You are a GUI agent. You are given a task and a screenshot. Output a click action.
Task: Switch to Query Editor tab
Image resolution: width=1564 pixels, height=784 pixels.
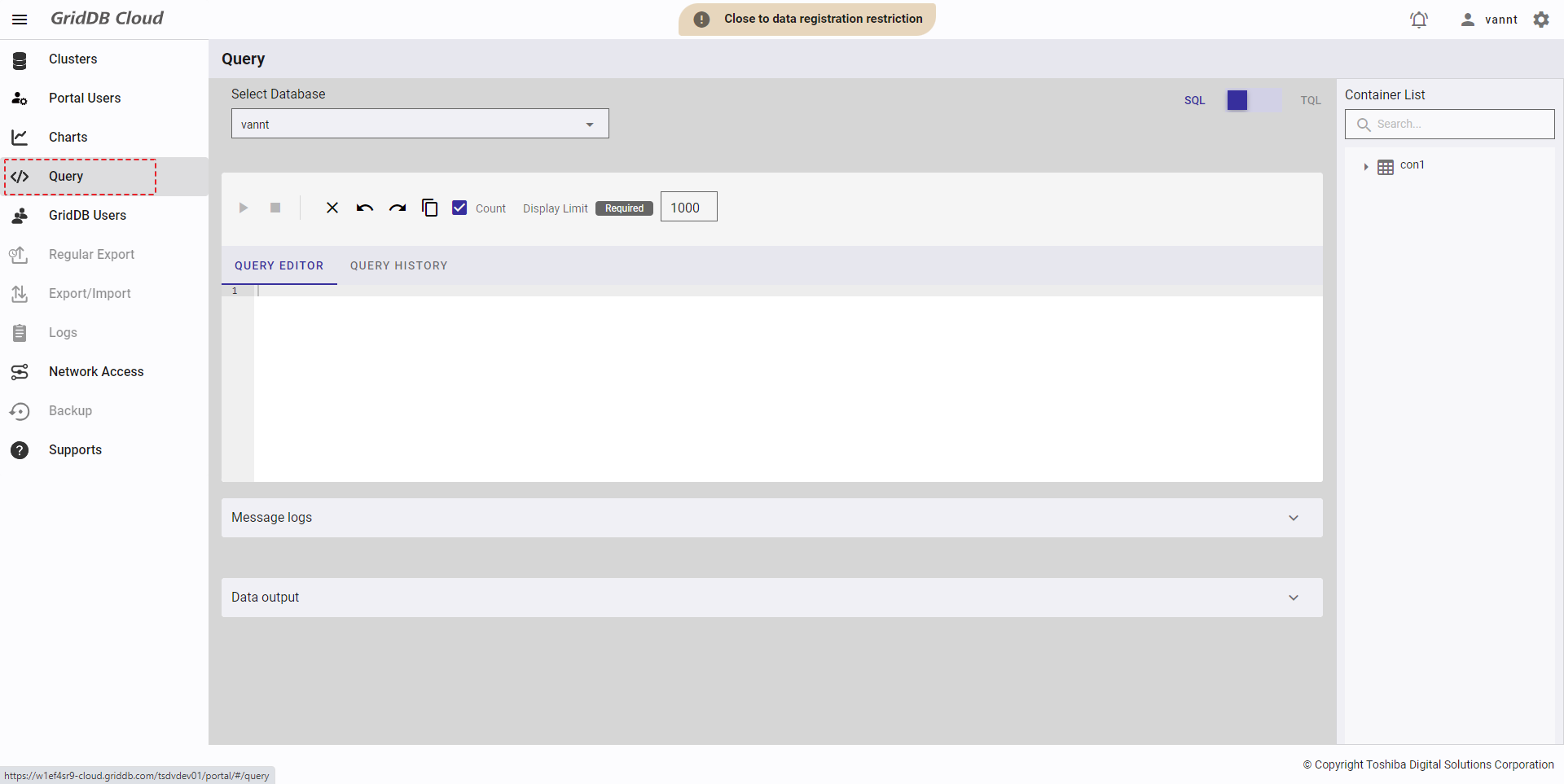pyautogui.click(x=279, y=265)
